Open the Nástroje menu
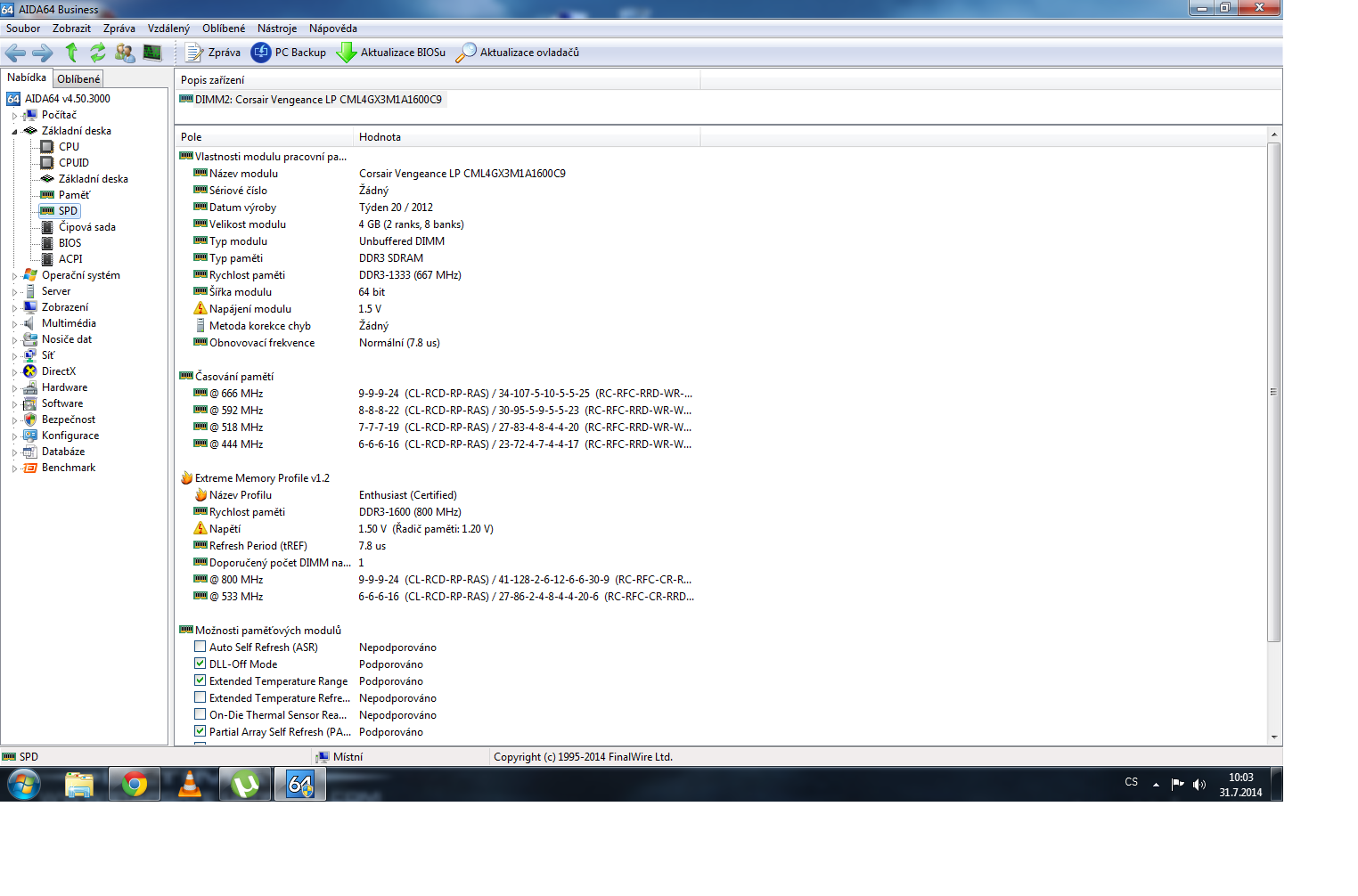1358x896 pixels. coord(277,29)
